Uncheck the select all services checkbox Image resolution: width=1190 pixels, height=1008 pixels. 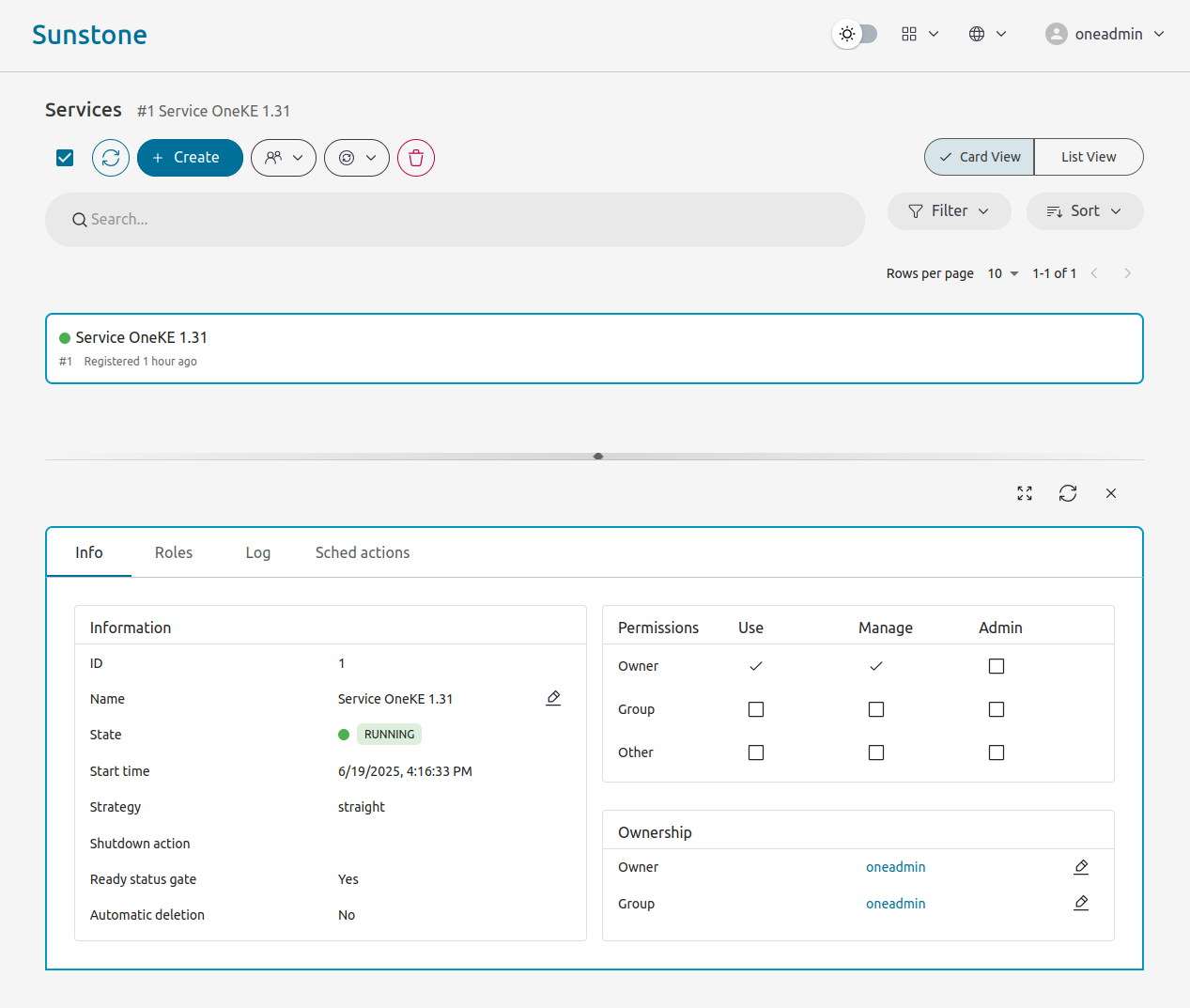[65, 158]
